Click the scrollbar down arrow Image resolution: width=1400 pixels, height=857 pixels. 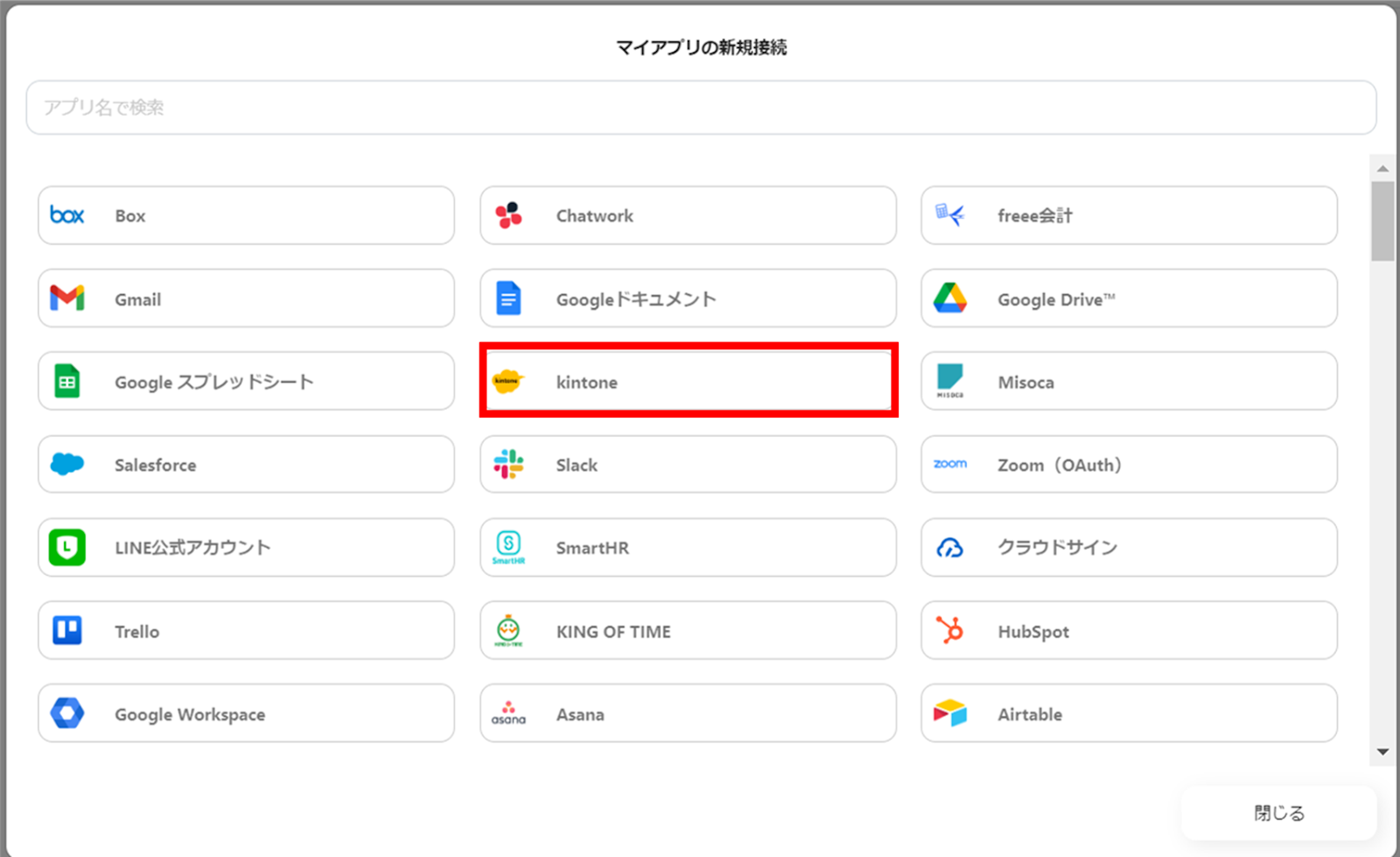pyautogui.click(x=1382, y=752)
